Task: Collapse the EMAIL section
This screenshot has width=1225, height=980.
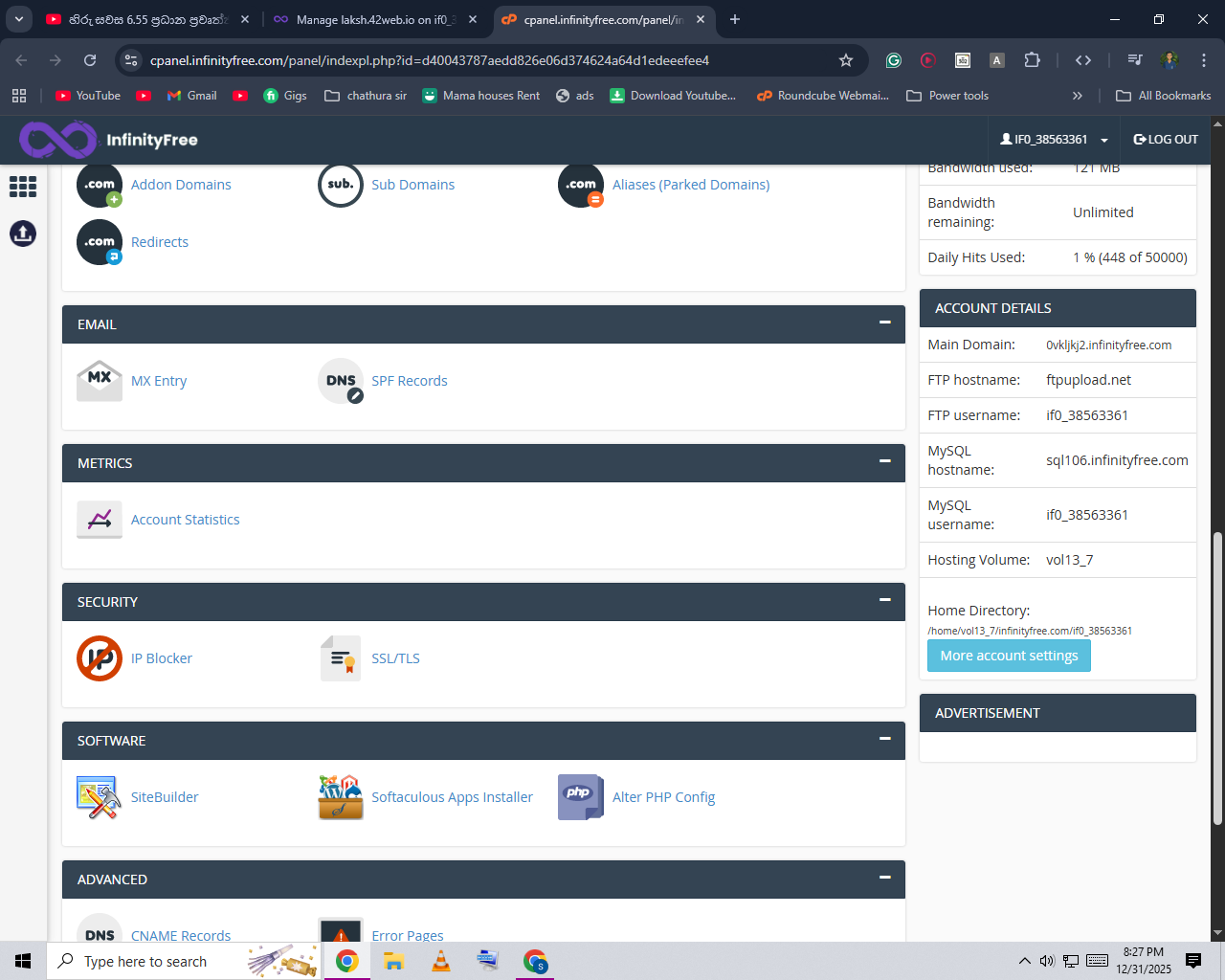Action: pyautogui.click(x=885, y=323)
